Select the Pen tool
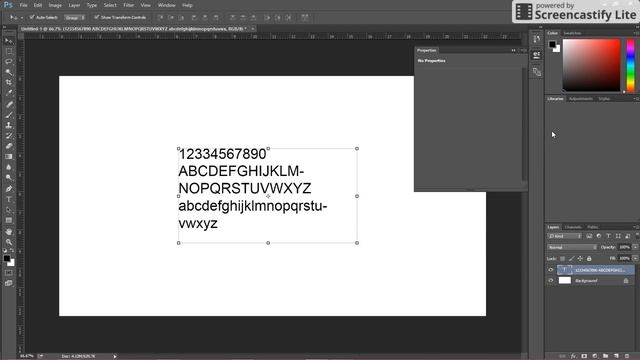Image resolution: width=640 pixels, height=360 pixels. point(9,189)
